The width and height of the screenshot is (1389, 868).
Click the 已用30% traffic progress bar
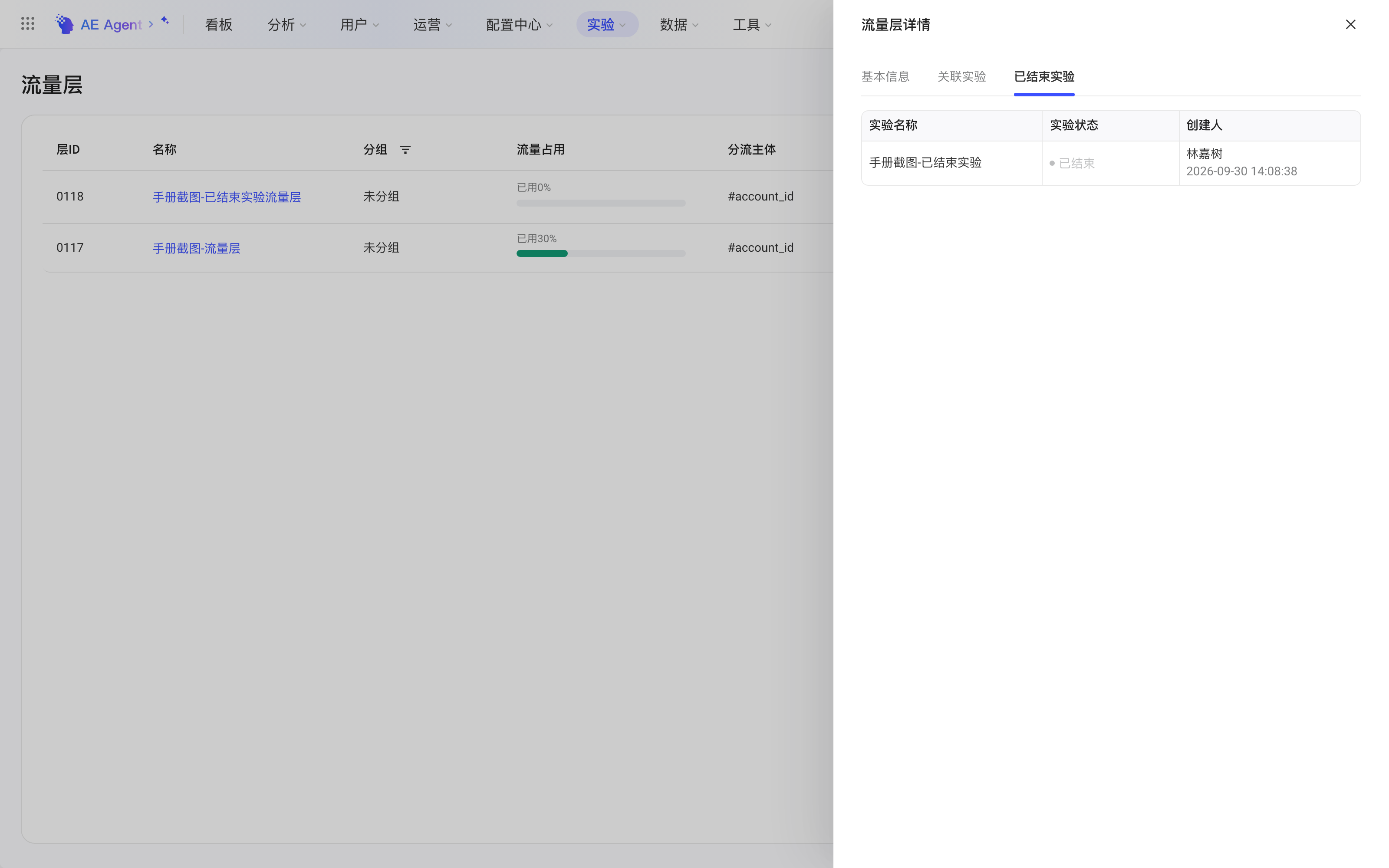click(x=601, y=253)
